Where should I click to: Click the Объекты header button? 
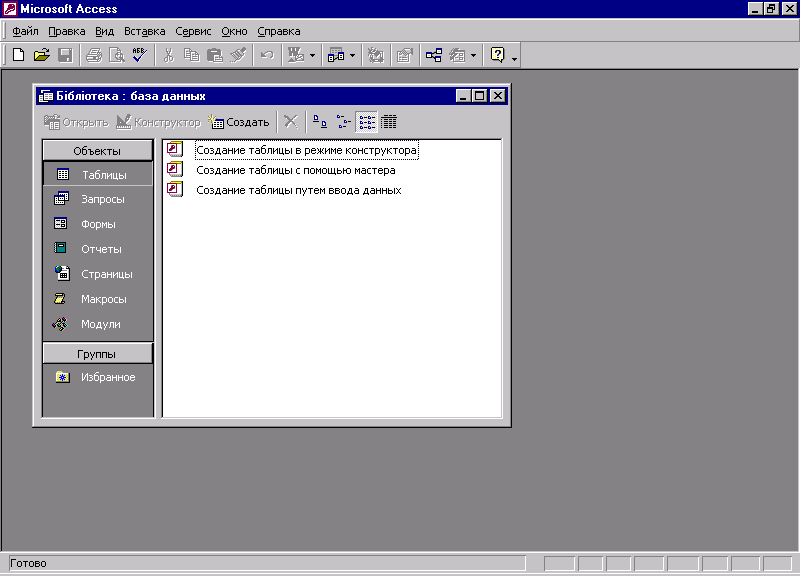pyautogui.click(x=97, y=151)
